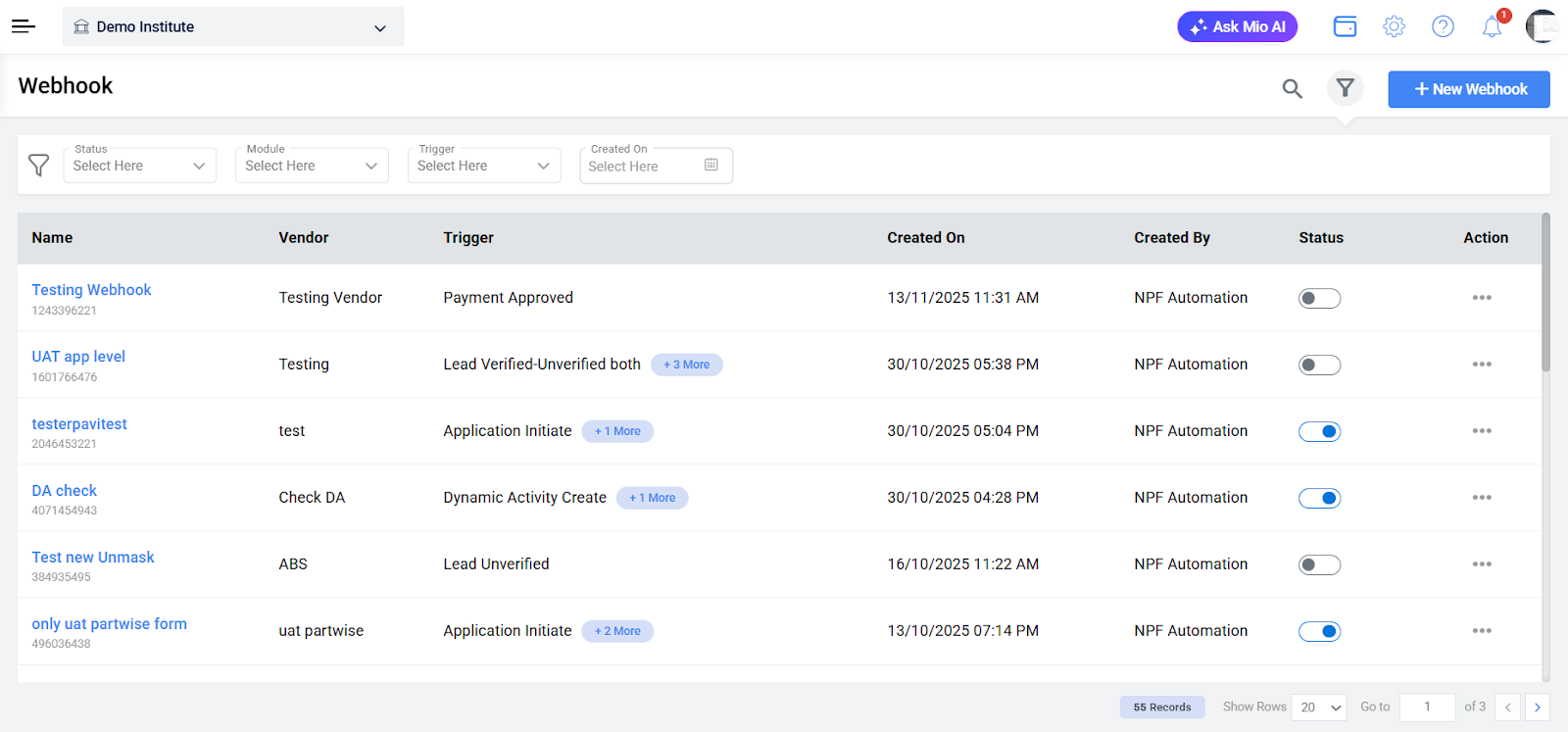Enable the Testing Webhook status toggle
Viewport: 1568px width, 732px height.
pos(1319,298)
